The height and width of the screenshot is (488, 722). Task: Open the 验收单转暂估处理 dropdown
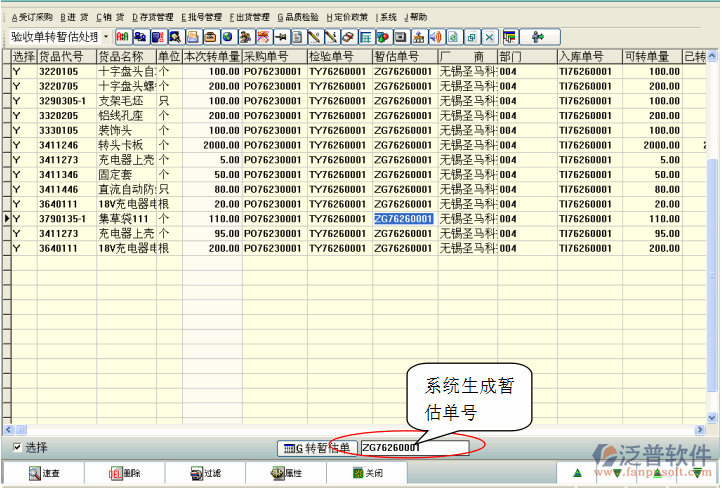pos(106,37)
